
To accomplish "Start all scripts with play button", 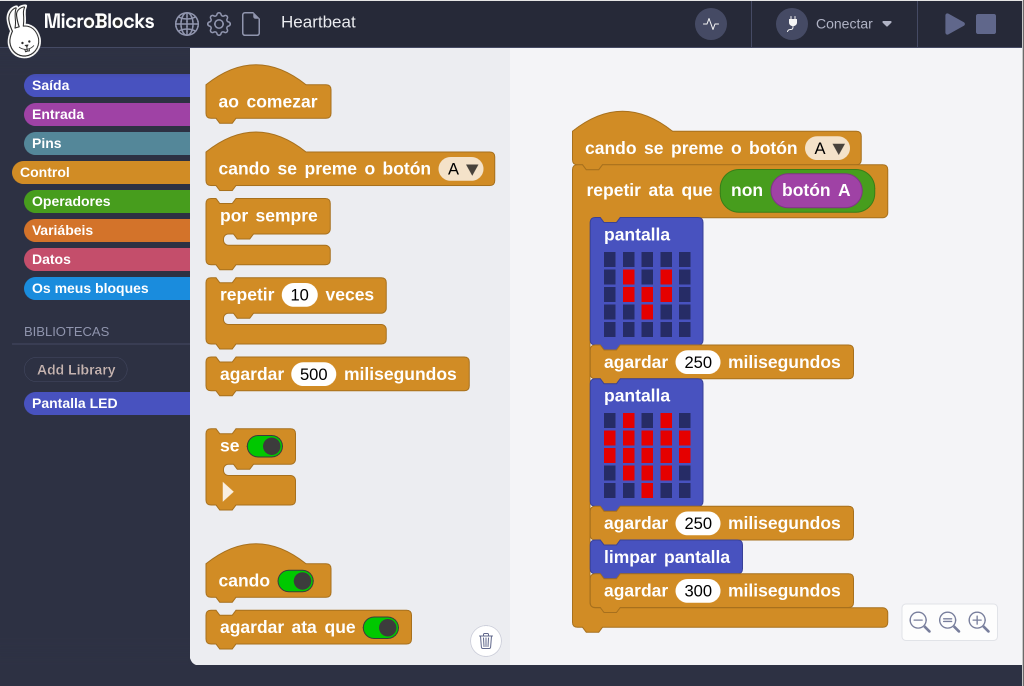I will pos(954,24).
